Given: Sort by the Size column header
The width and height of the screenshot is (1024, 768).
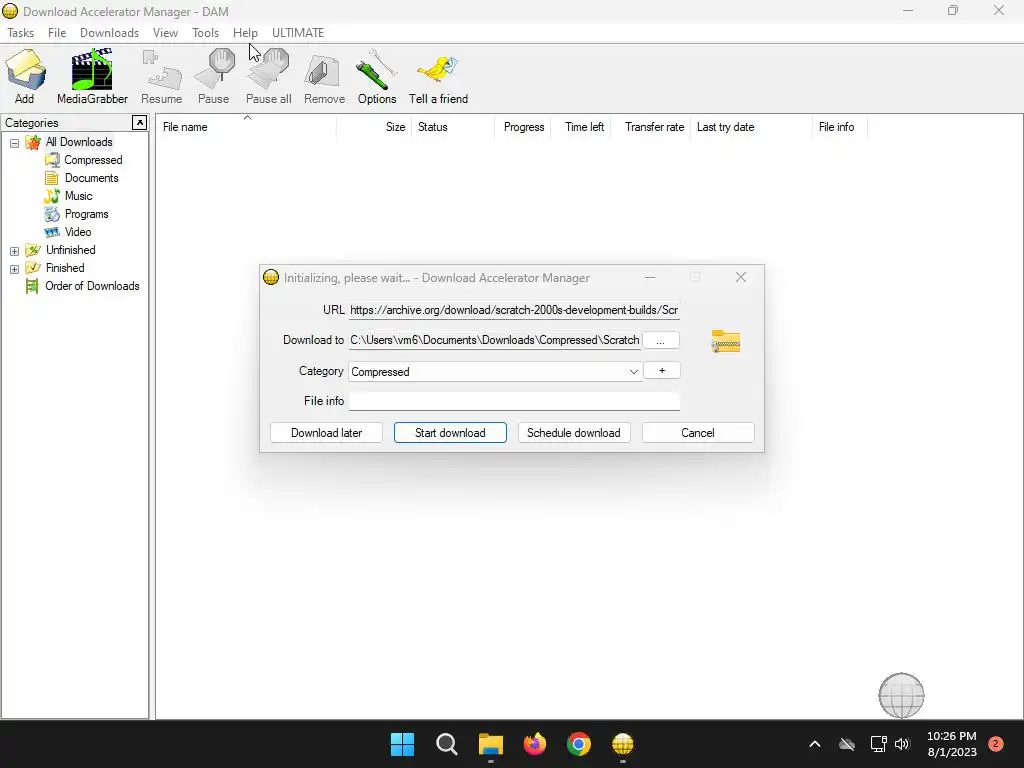Looking at the screenshot, I should (x=374, y=127).
